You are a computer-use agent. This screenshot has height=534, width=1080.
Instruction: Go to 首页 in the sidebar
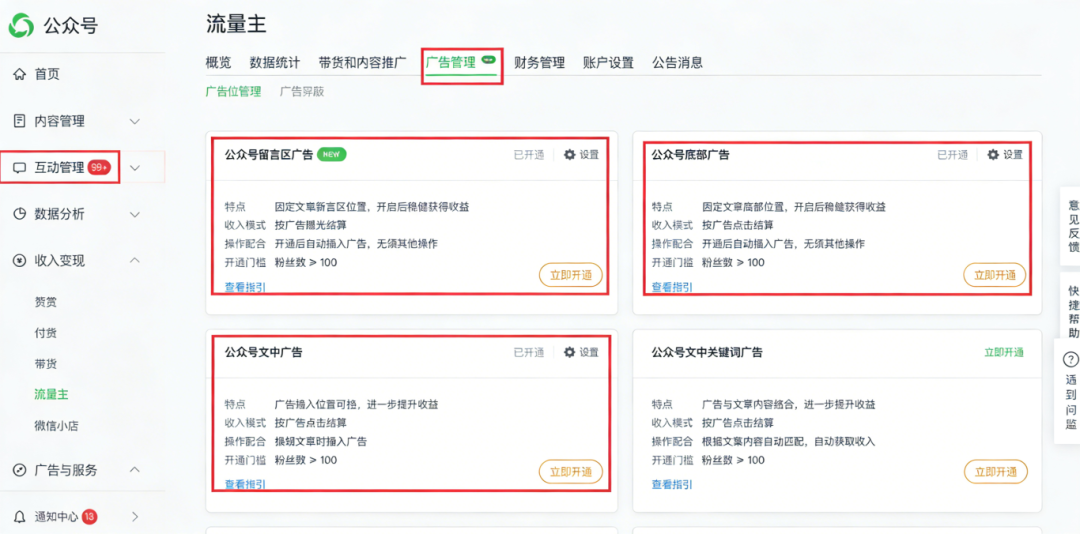click(47, 74)
